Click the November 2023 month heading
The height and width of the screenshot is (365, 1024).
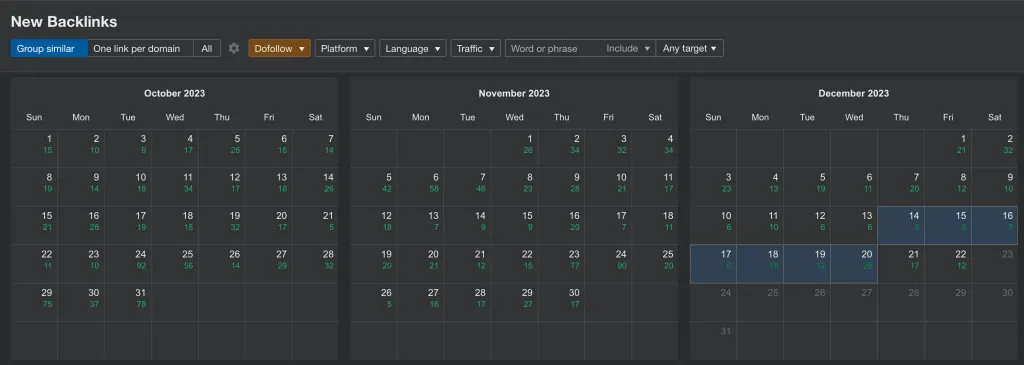point(514,93)
